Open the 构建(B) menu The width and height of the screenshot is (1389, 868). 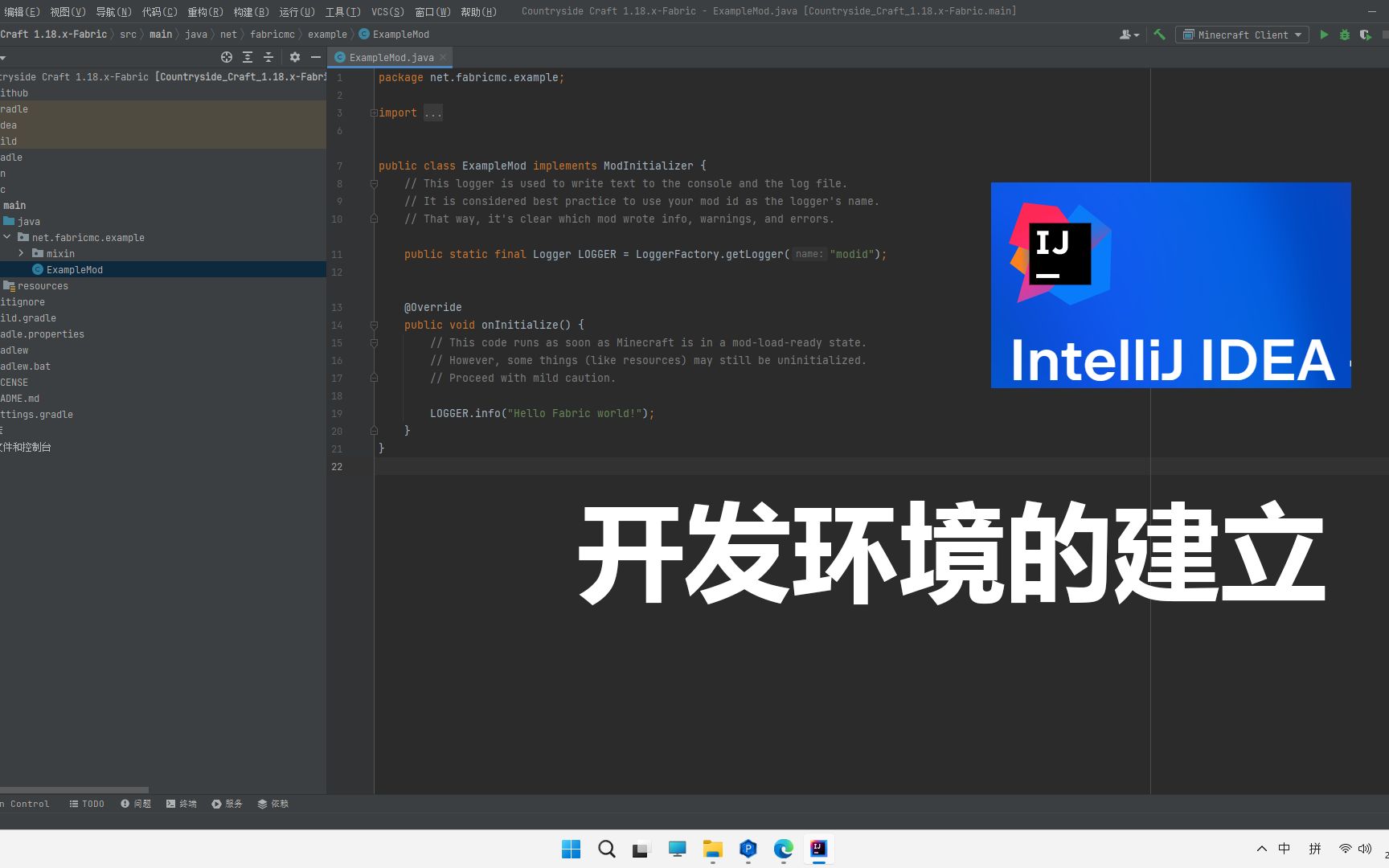pos(251,11)
